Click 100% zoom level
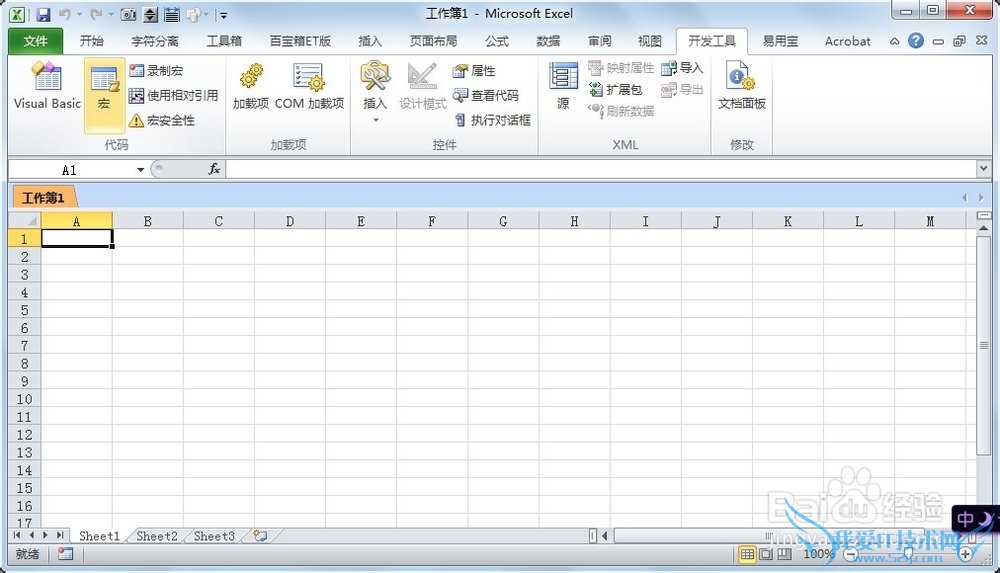 (818, 554)
